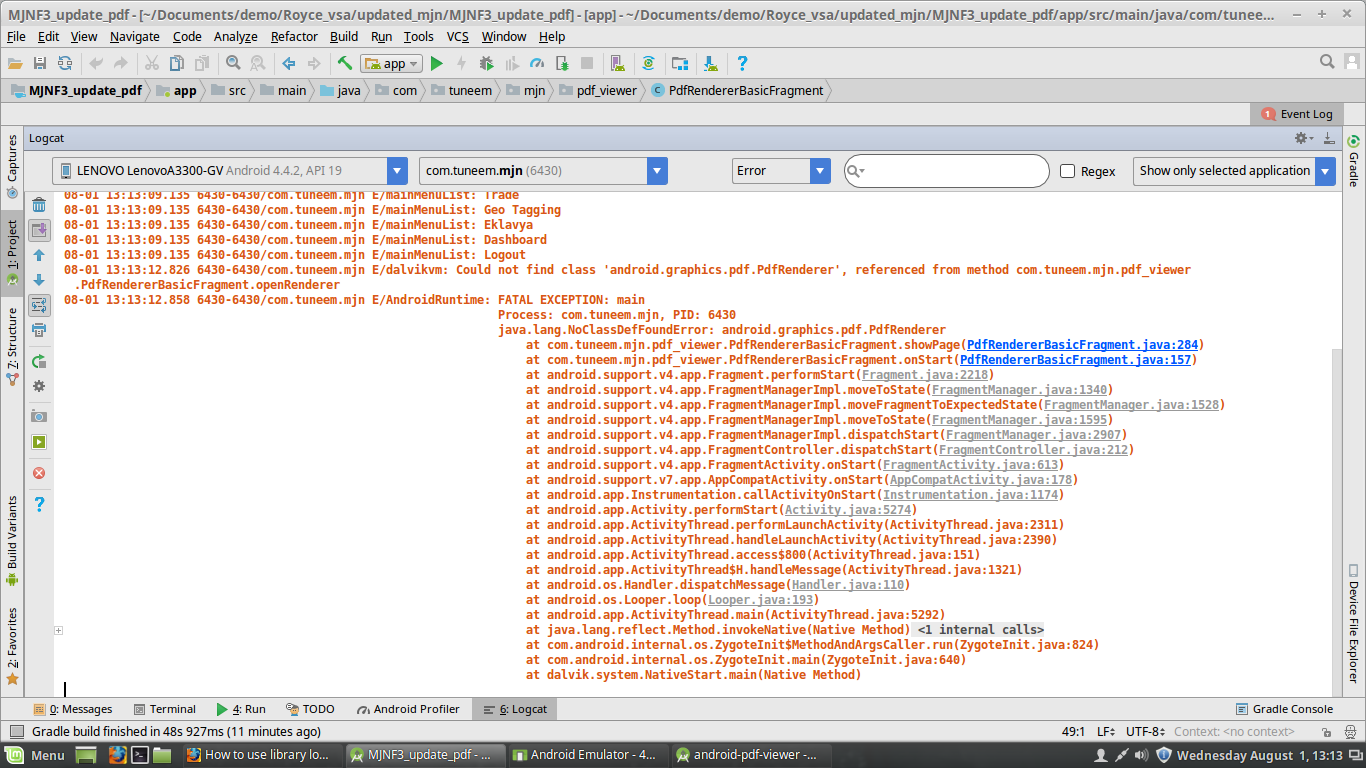Open the Event Log button

[x=1297, y=114]
